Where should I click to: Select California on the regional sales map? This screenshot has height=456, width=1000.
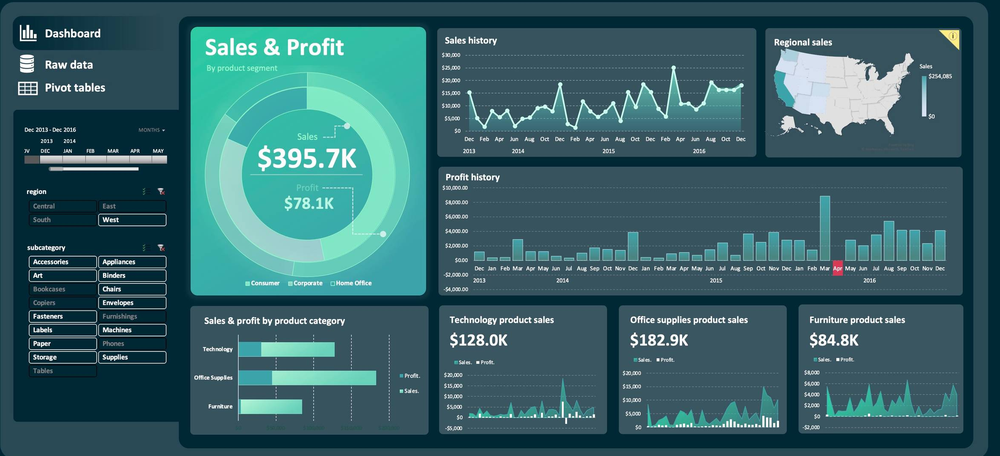[782, 91]
